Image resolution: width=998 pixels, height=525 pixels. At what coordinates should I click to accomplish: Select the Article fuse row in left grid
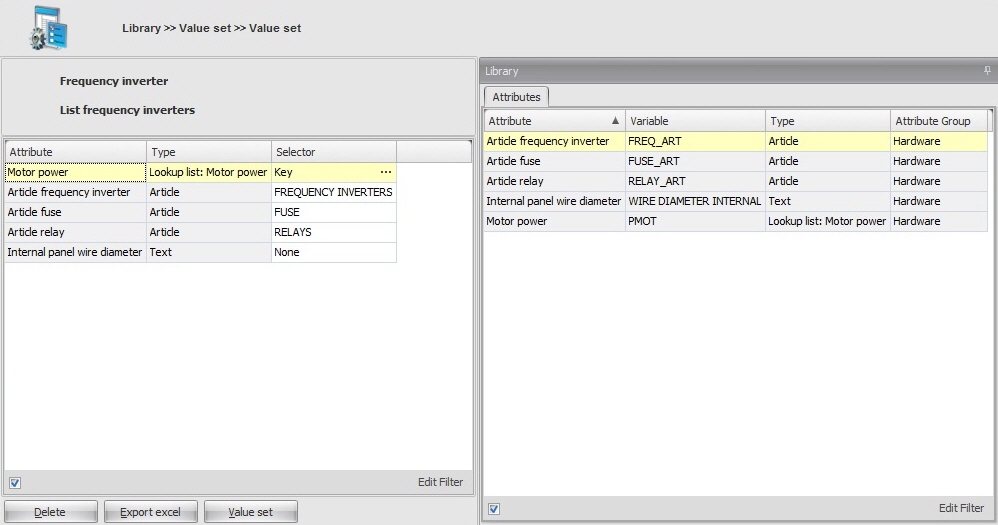click(x=75, y=212)
